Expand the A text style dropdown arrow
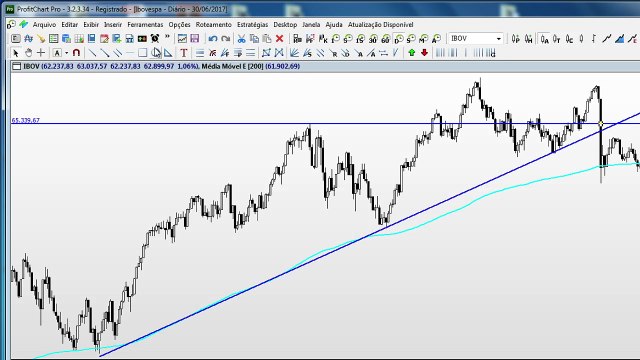This screenshot has height=360, width=640. (x=66, y=53)
